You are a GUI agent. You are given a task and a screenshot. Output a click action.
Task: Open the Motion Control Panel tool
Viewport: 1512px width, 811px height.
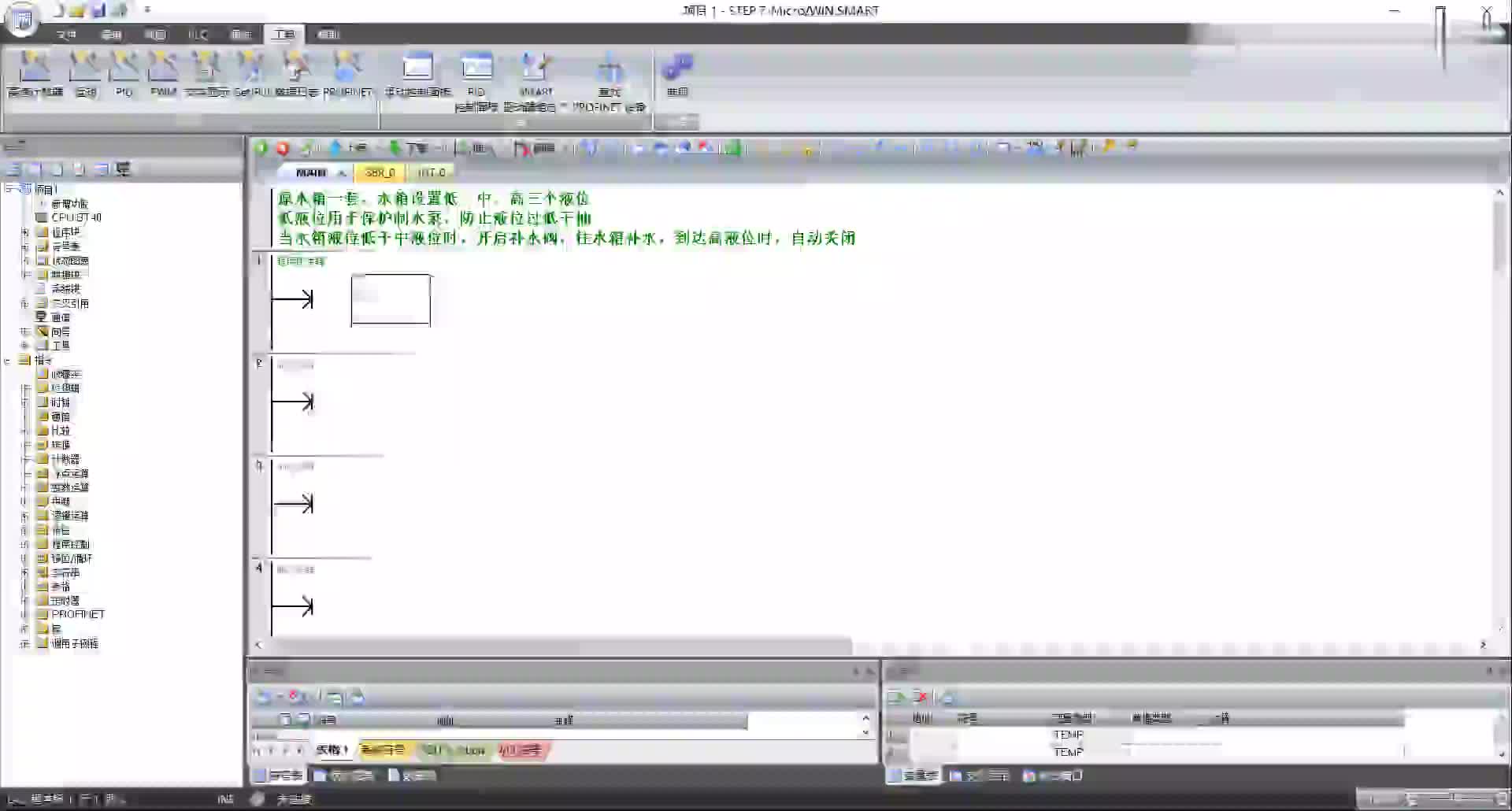tap(417, 74)
